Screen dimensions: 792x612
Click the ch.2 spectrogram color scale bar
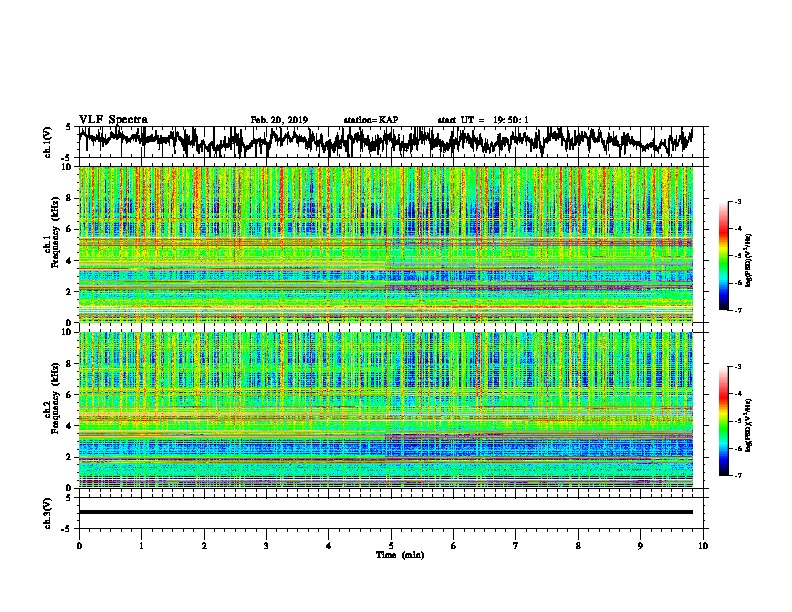click(723, 421)
